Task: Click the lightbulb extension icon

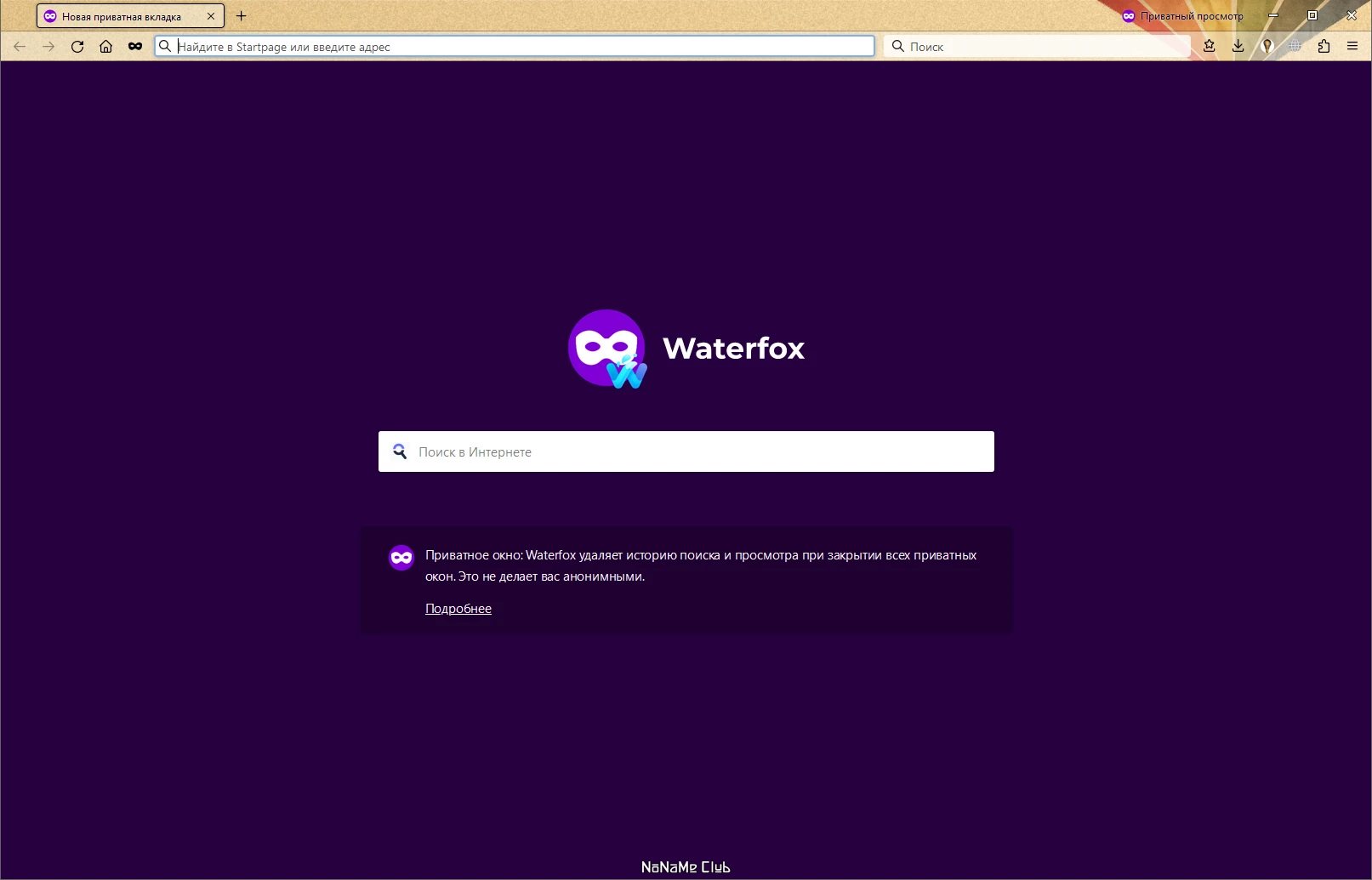Action: coord(1267,47)
